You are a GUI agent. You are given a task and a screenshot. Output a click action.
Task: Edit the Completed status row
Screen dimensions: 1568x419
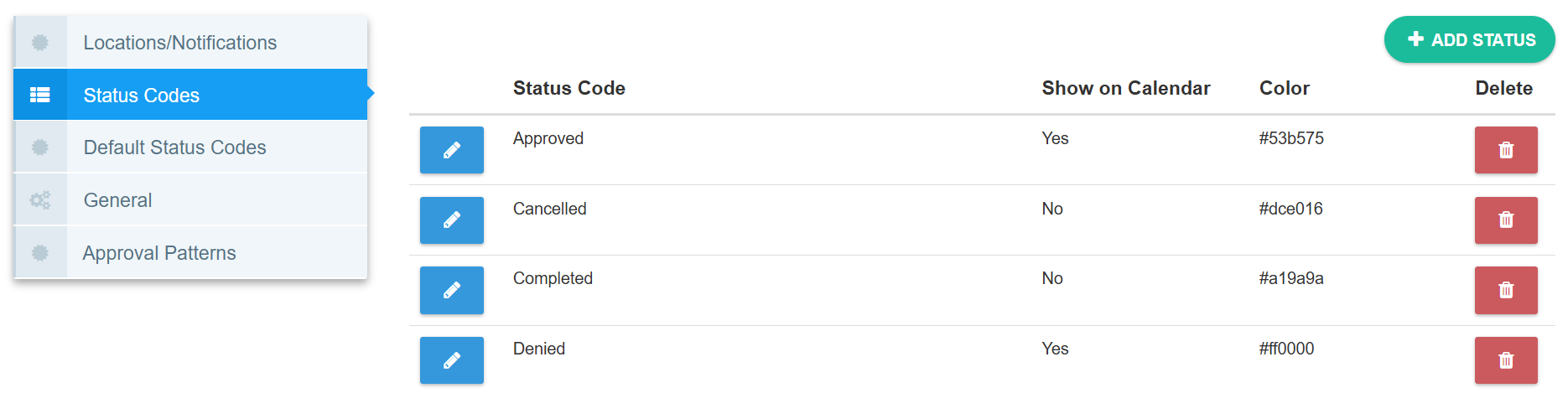[x=451, y=290]
